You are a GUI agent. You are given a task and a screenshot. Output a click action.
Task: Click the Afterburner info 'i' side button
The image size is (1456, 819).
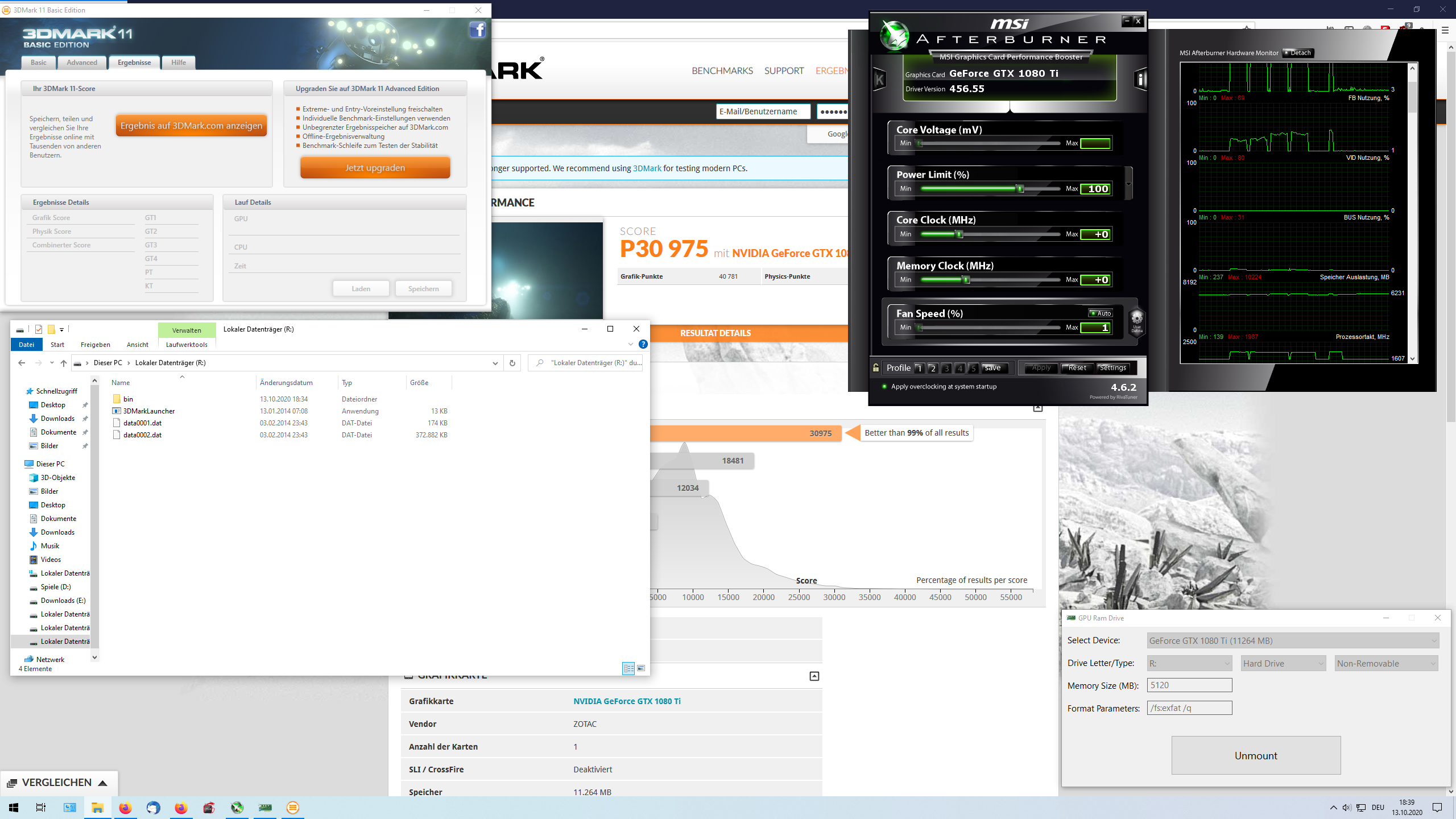[1140, 80]
